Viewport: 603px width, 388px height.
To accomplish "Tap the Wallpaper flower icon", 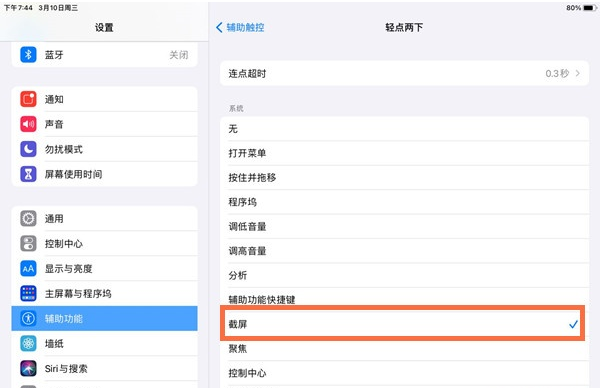I will 28,343.
